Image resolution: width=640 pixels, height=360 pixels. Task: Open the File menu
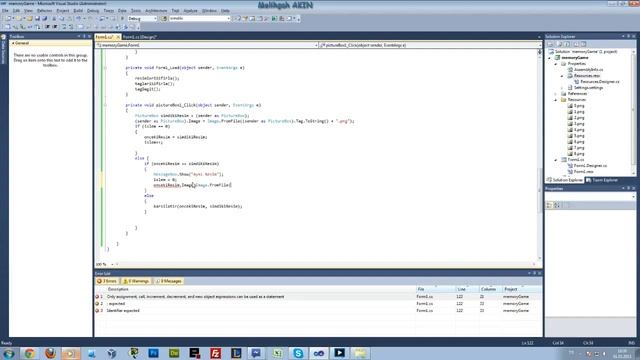coord(5,11)
